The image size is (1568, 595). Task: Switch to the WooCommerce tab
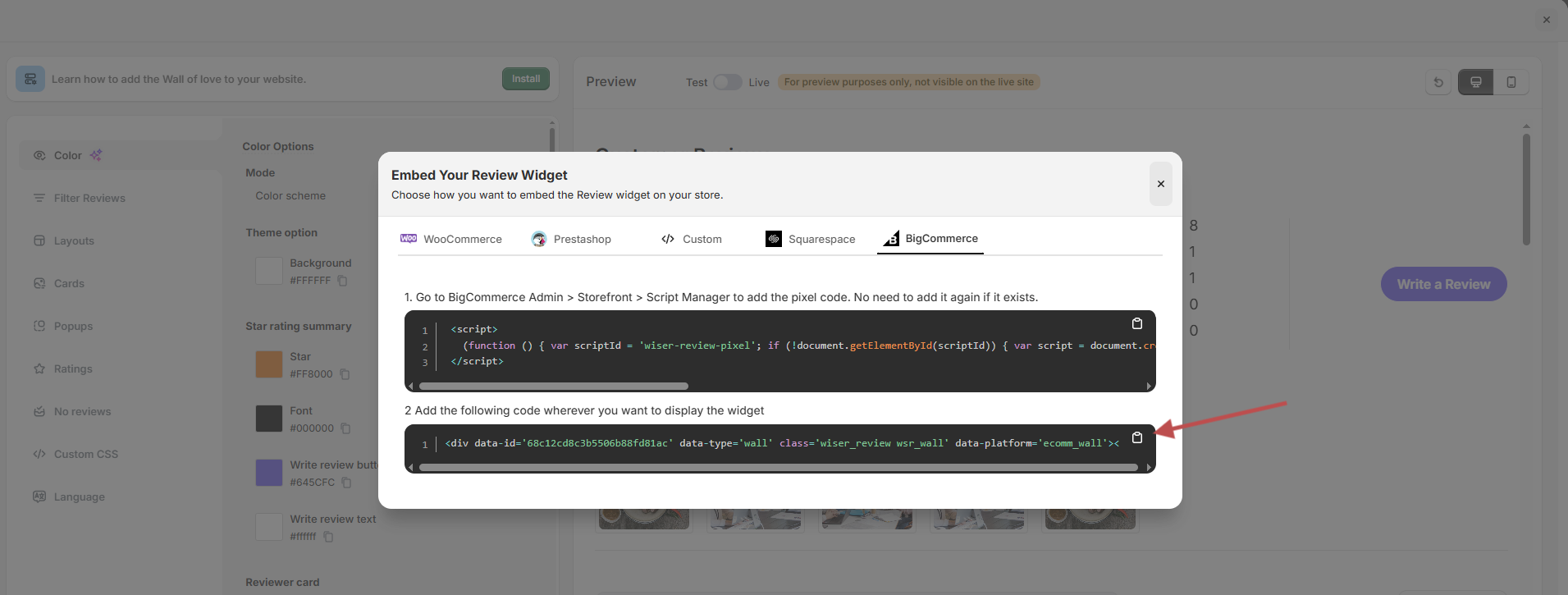pyautogui.click(x=451, y=239)
